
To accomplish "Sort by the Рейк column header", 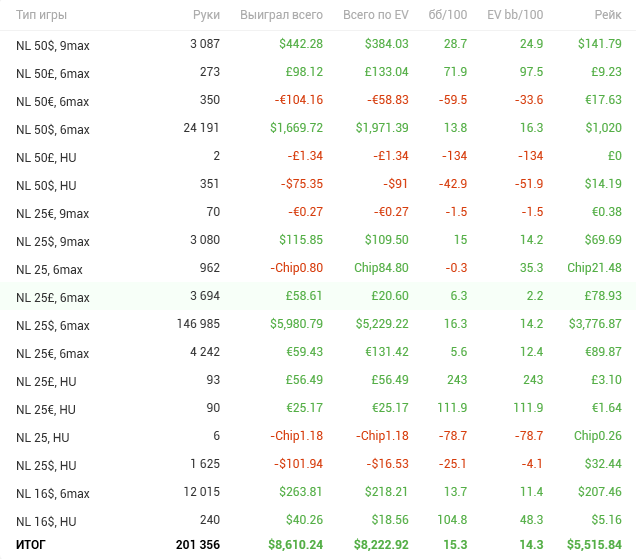I will 608,15.
